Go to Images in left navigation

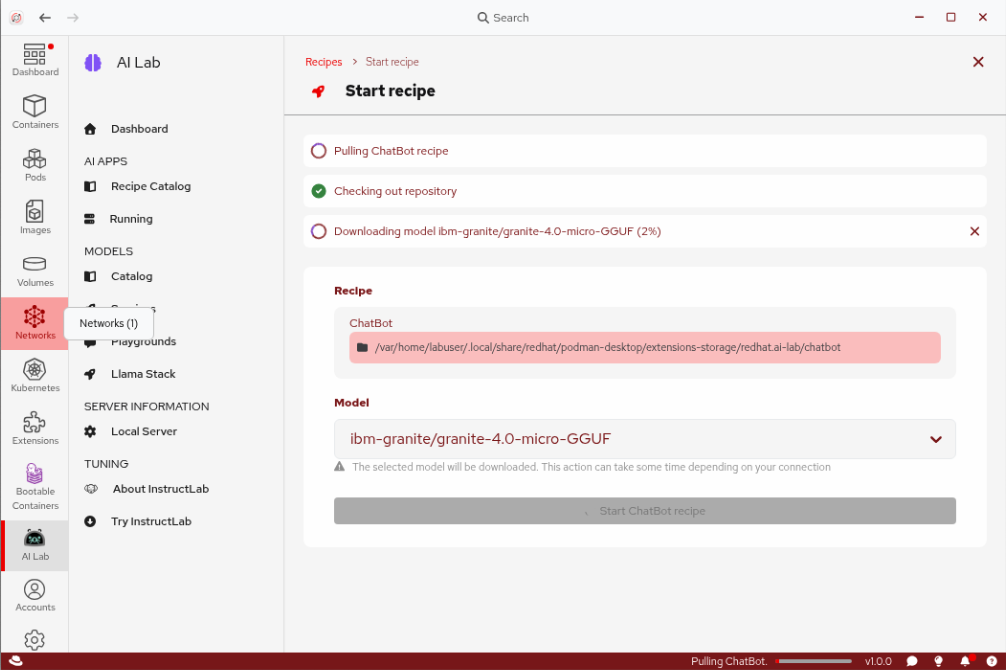[35, 217]
